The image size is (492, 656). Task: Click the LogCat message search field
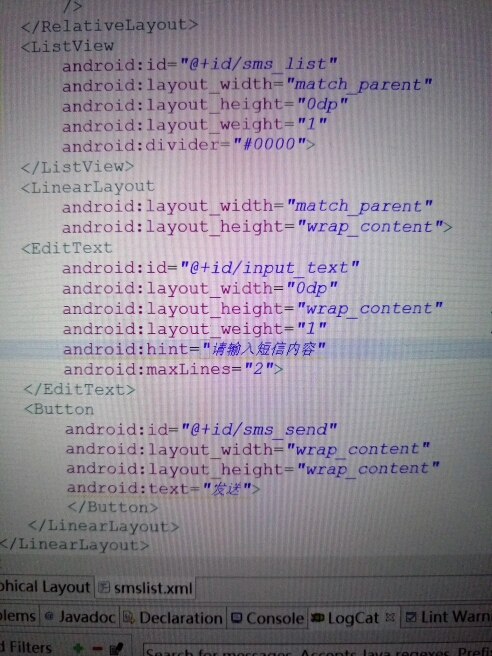coord(318,651)
